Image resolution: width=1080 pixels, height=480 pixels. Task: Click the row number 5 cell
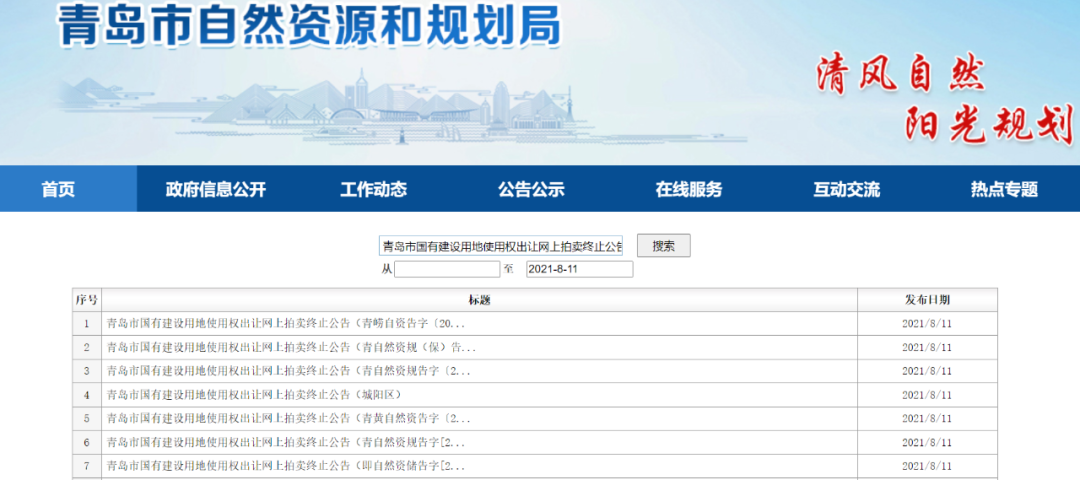pyautogui.click(x=87, y=419)
